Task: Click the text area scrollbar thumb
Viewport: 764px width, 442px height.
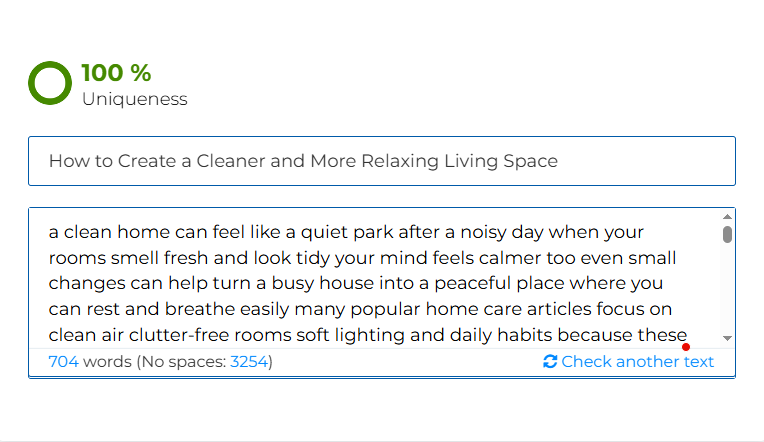Action: coord(727,234)
